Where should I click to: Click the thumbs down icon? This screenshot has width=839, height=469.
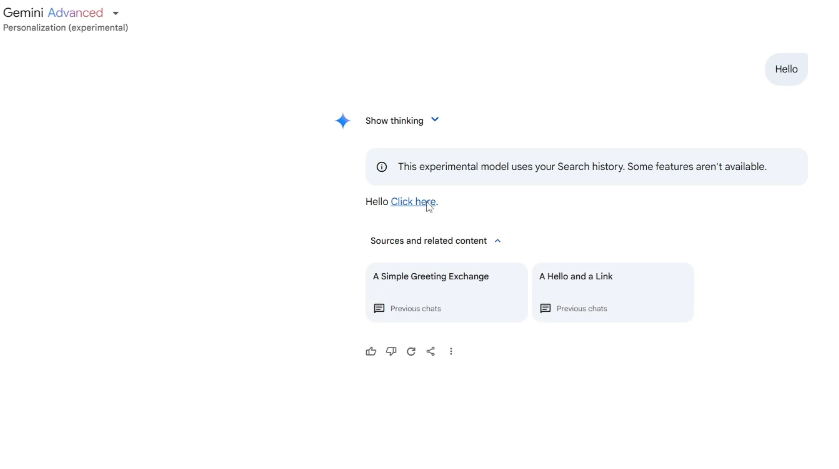tap(391, 352)
